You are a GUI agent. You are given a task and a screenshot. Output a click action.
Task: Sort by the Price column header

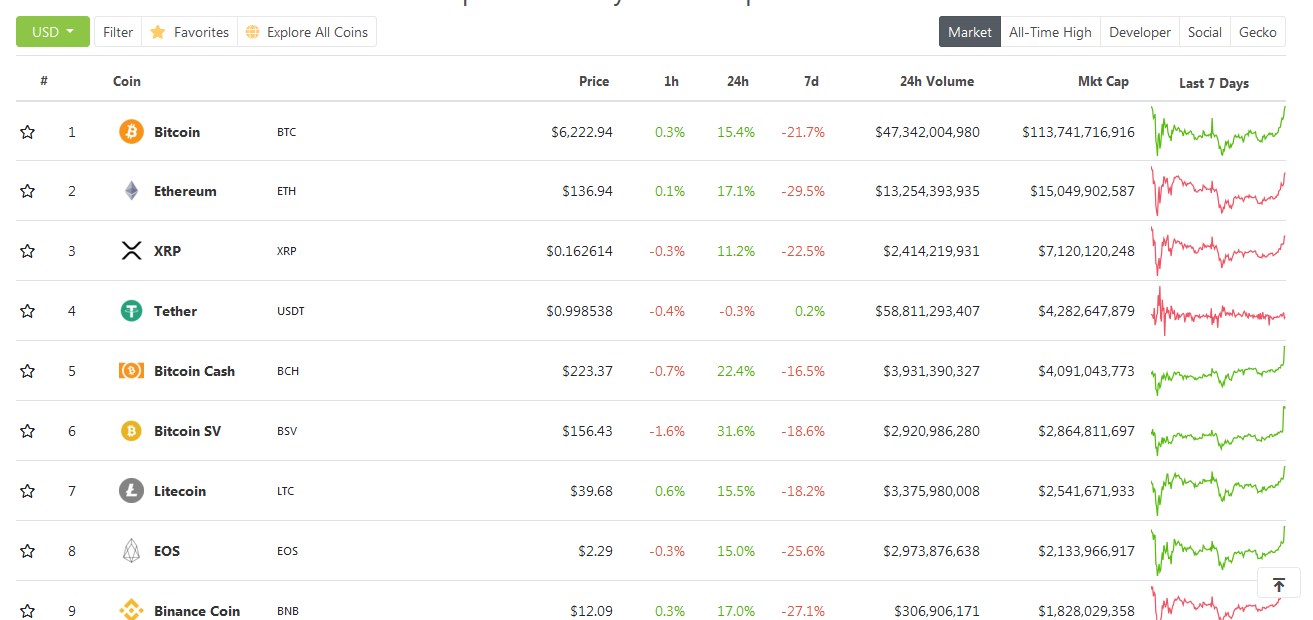coord(594,81)
